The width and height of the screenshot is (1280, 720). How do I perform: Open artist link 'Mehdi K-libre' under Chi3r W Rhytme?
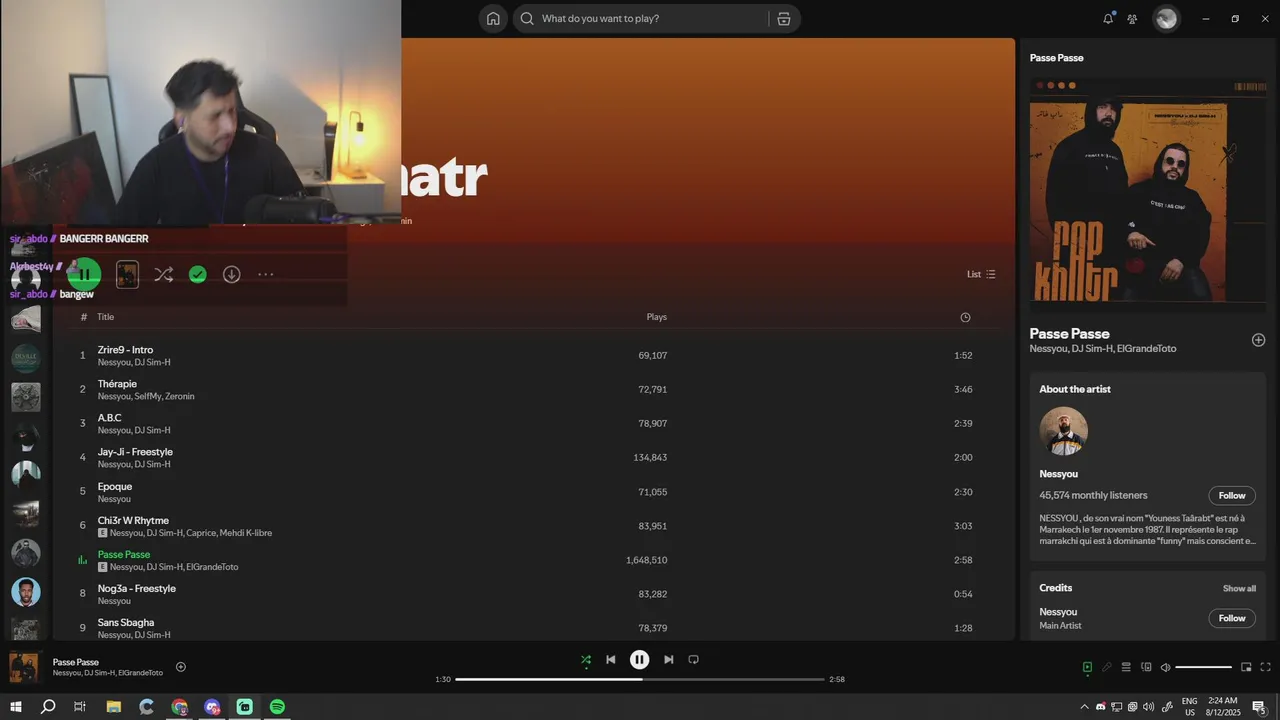(246, 533)
